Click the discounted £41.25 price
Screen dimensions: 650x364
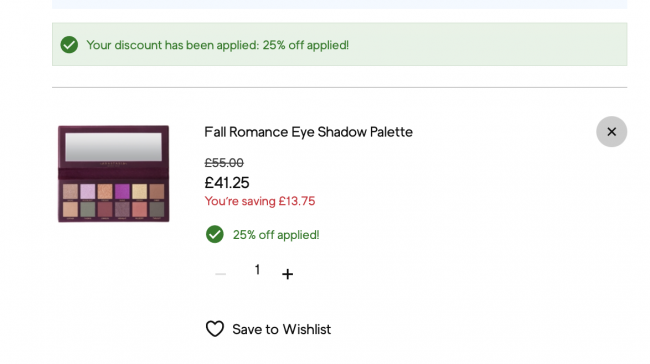click(x=227, y=182)
